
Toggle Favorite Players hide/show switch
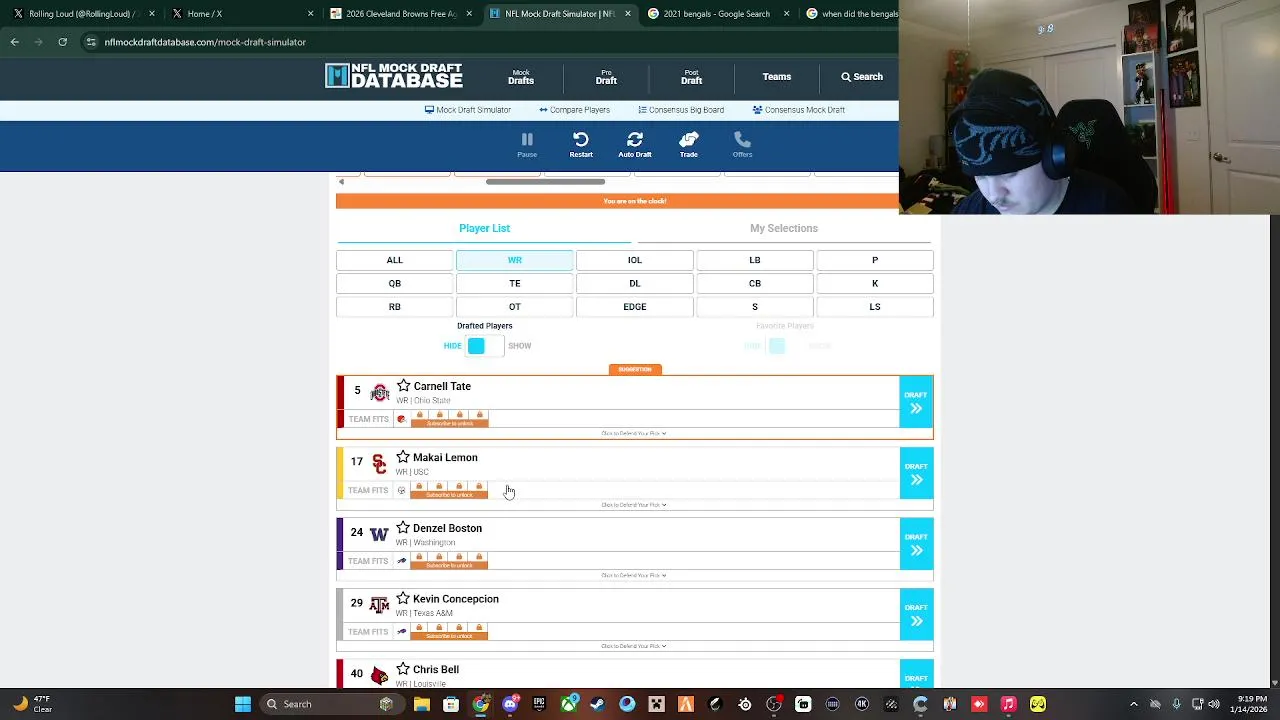785,346
